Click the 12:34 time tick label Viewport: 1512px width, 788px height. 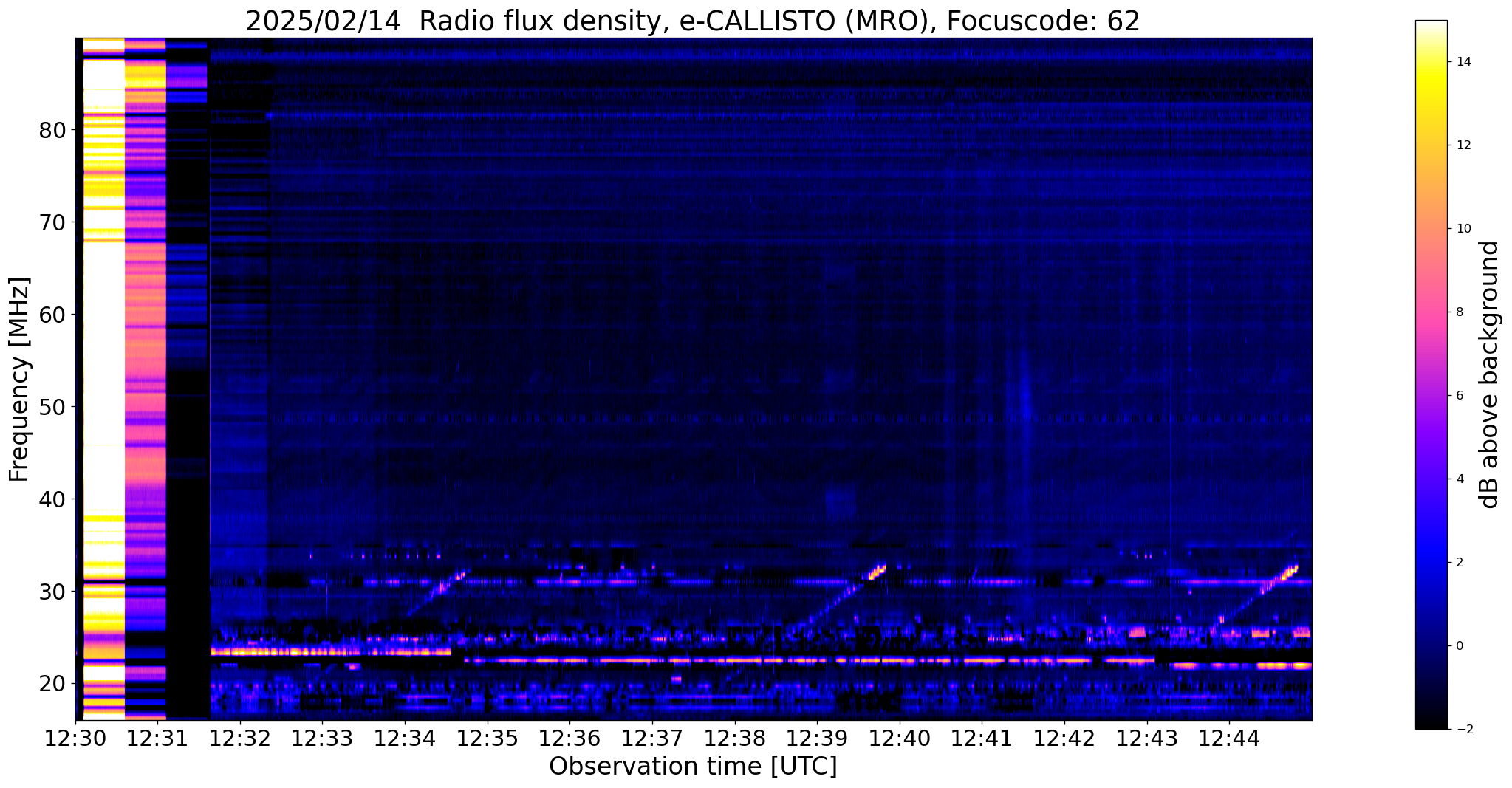[405, 738]
